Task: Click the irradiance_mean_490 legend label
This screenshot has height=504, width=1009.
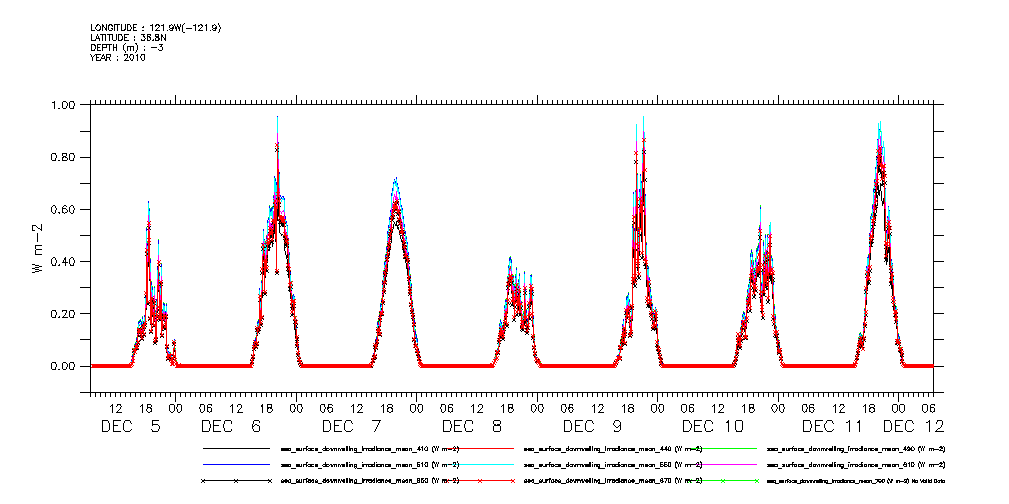Action: [856, 449]
